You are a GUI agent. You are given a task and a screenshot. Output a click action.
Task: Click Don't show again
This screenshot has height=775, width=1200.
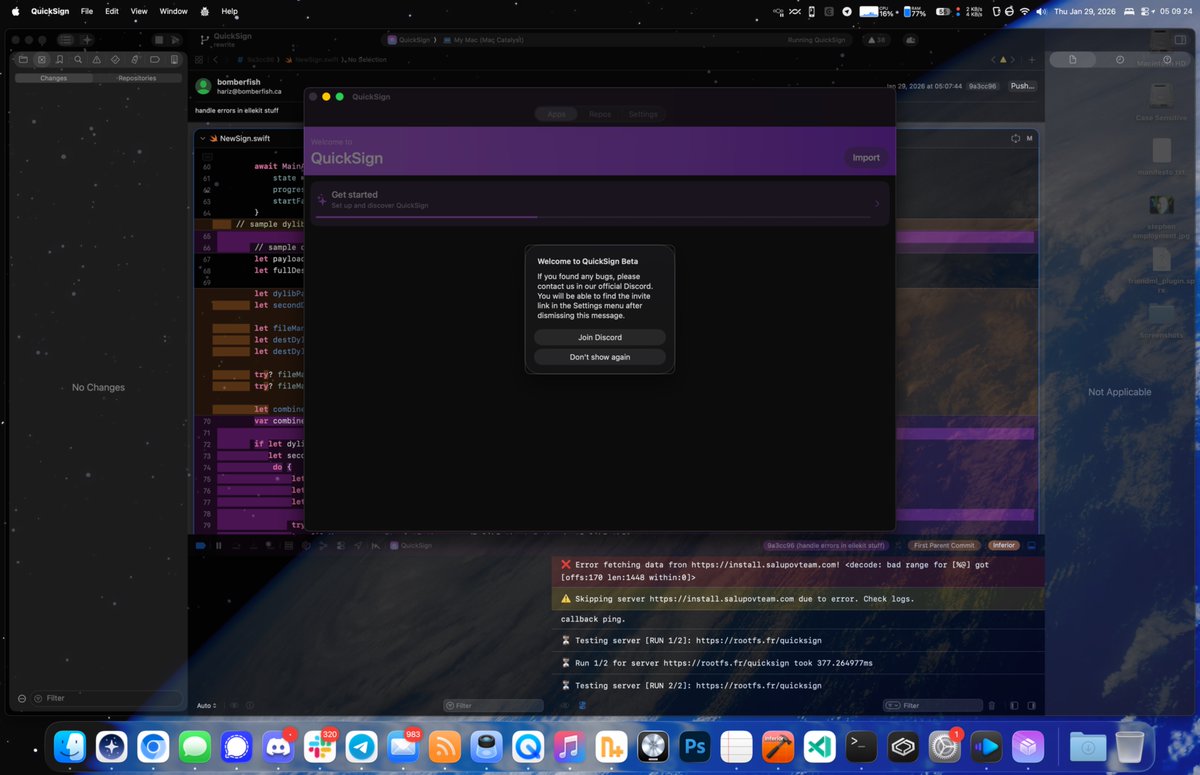pyautogui.click(x=600, y=356)
